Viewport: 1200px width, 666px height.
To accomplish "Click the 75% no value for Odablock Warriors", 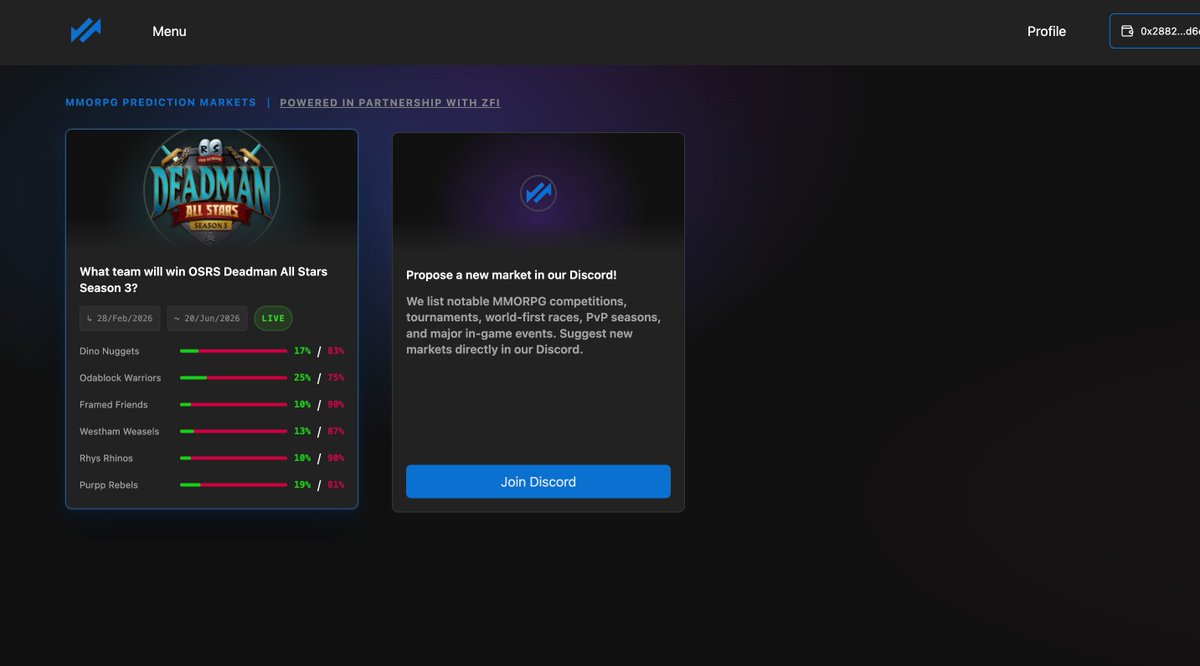I will 336,378.
